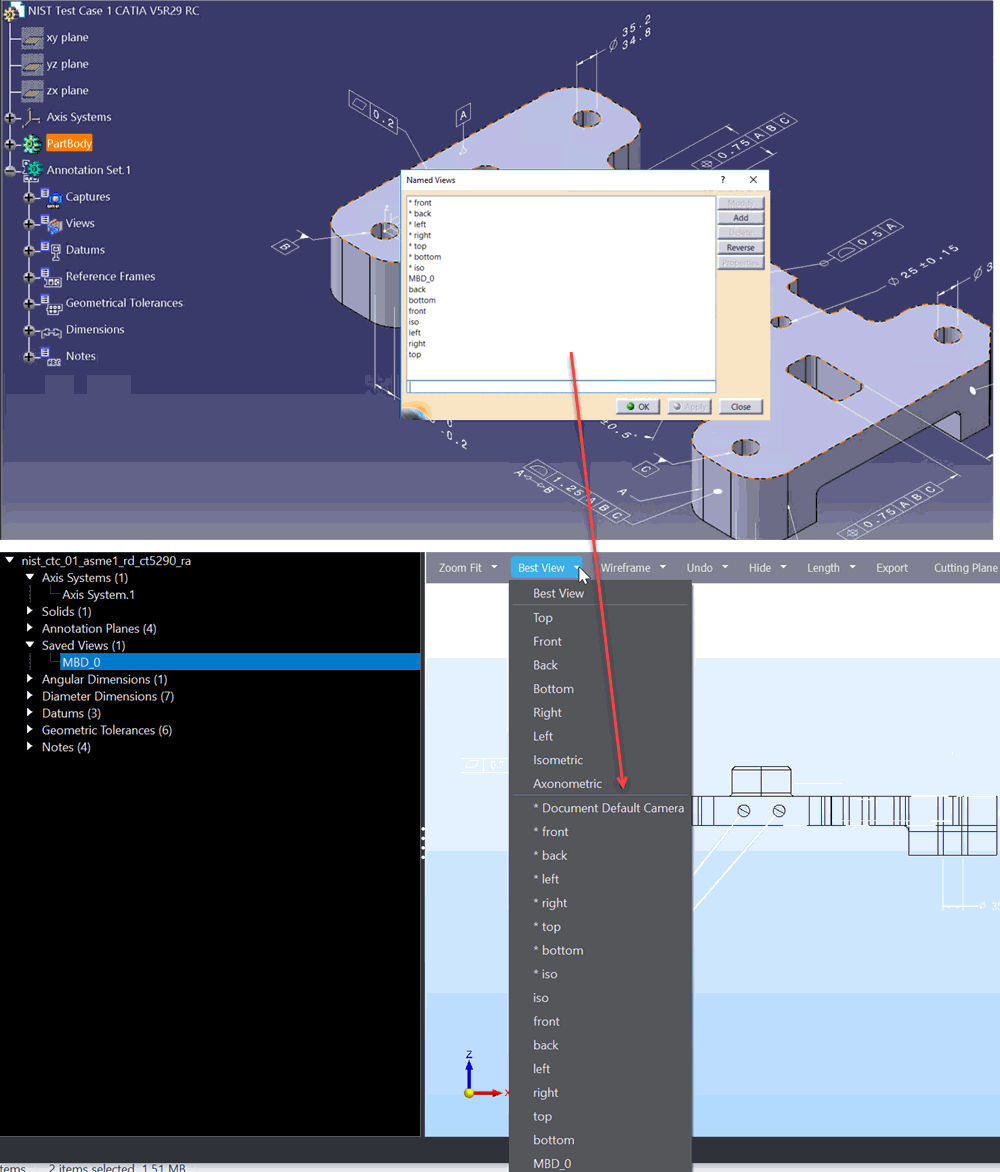
Task: Expand the Axis Systems tree node
Action: [8, 116]
